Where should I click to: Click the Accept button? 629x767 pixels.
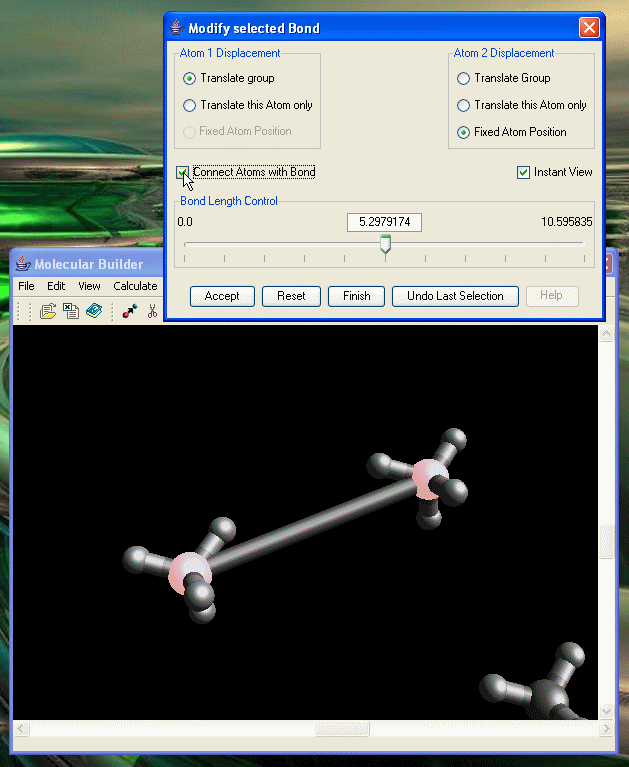point(222,296)
